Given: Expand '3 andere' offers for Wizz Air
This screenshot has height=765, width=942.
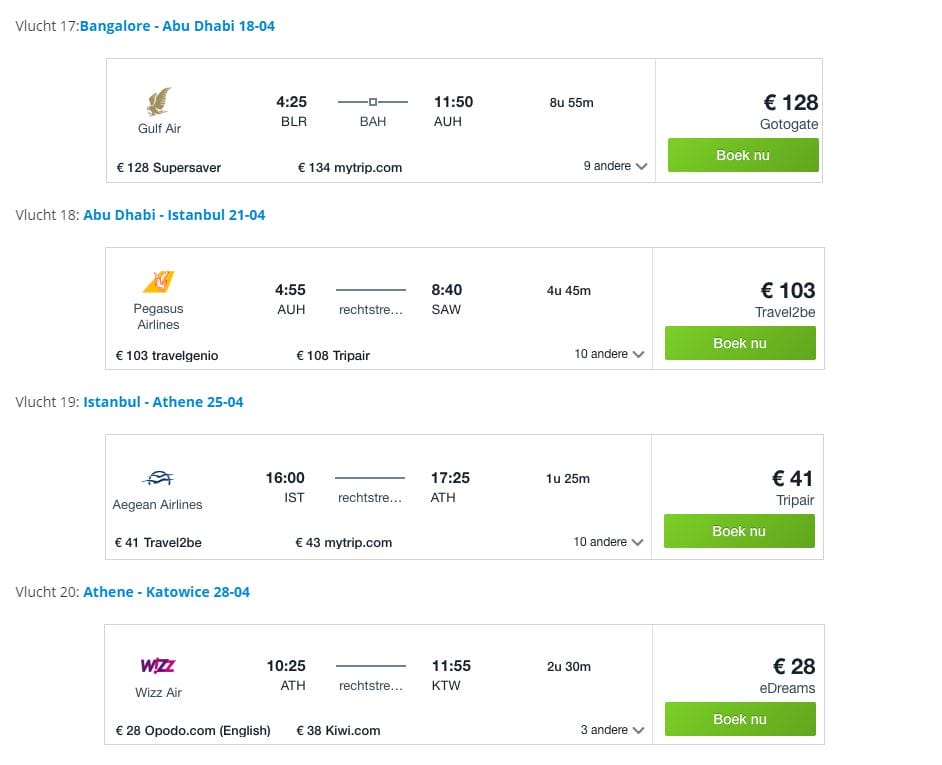Looking at the screenshot, I should point(612,730).
